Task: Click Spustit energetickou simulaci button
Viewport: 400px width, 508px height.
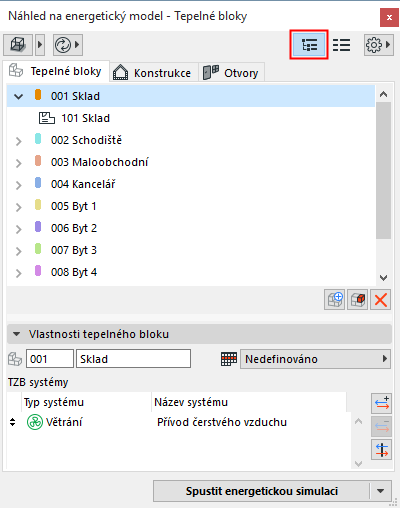Action: 262,491
